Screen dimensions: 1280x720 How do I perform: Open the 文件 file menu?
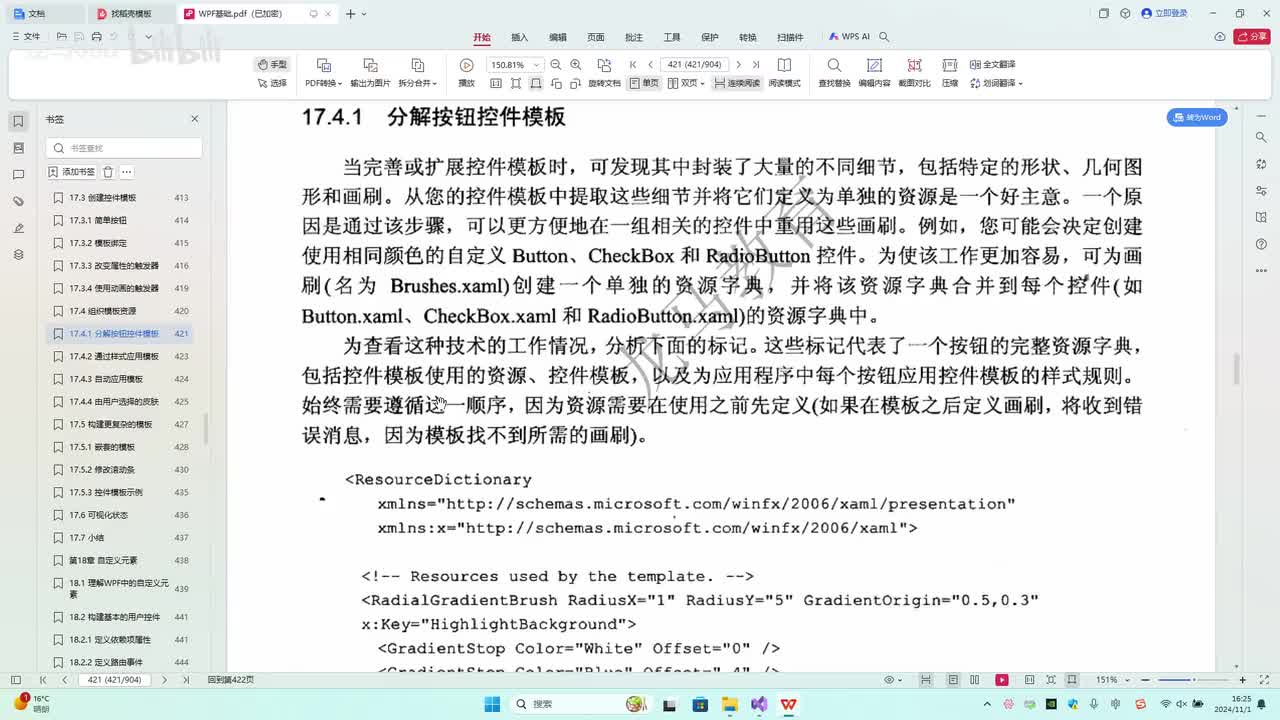pos(26,37)
